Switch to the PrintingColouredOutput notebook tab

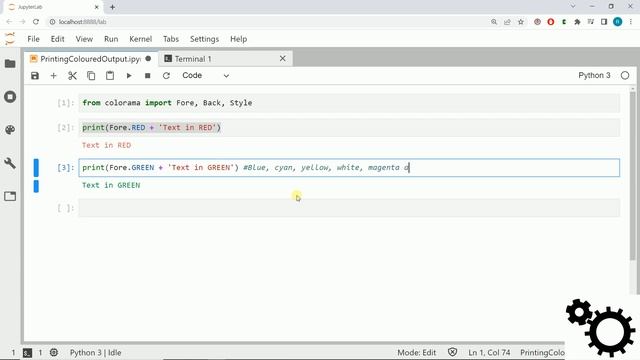pyautogui.click(x=91, y=59)
